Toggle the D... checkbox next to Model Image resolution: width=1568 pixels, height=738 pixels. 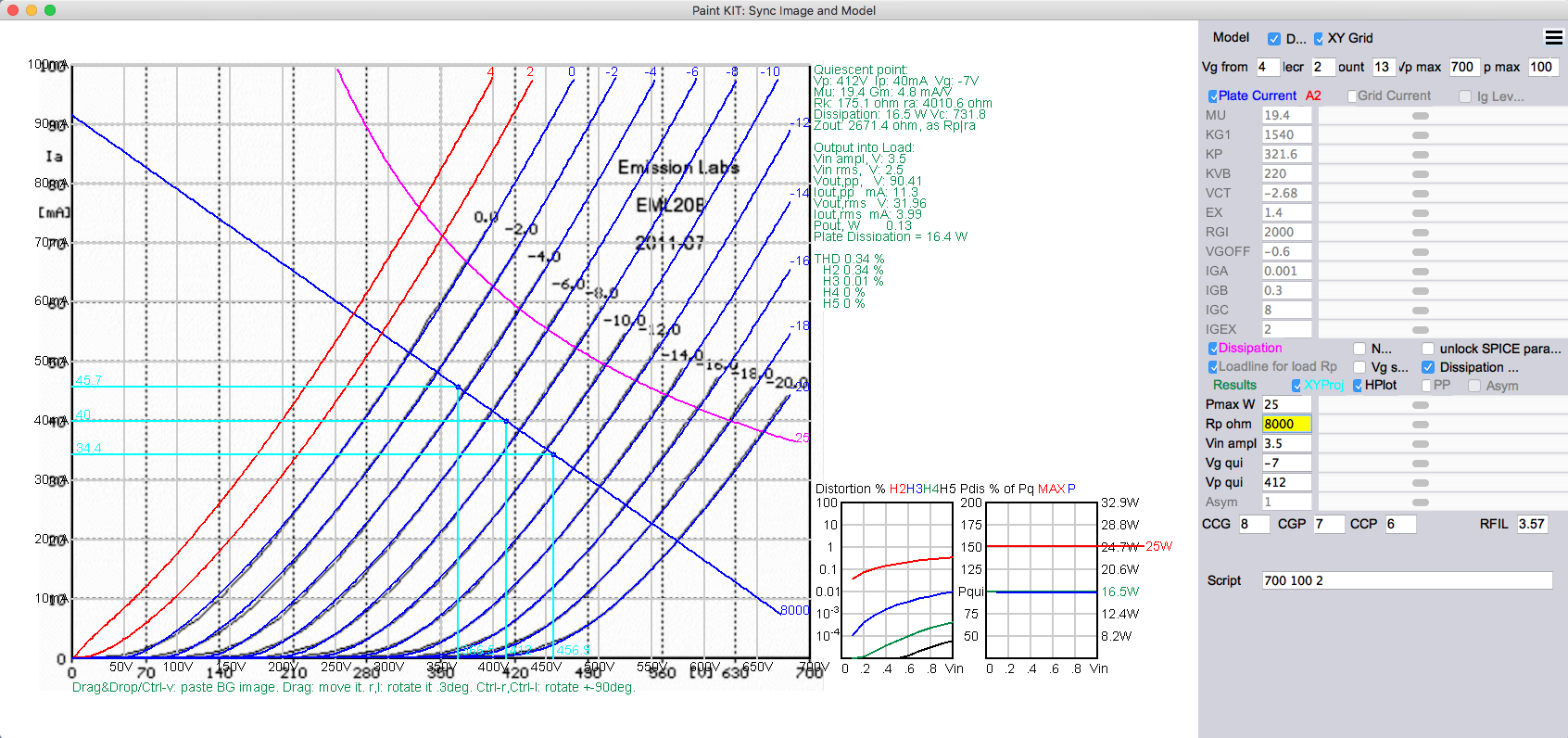[1274, 39]
